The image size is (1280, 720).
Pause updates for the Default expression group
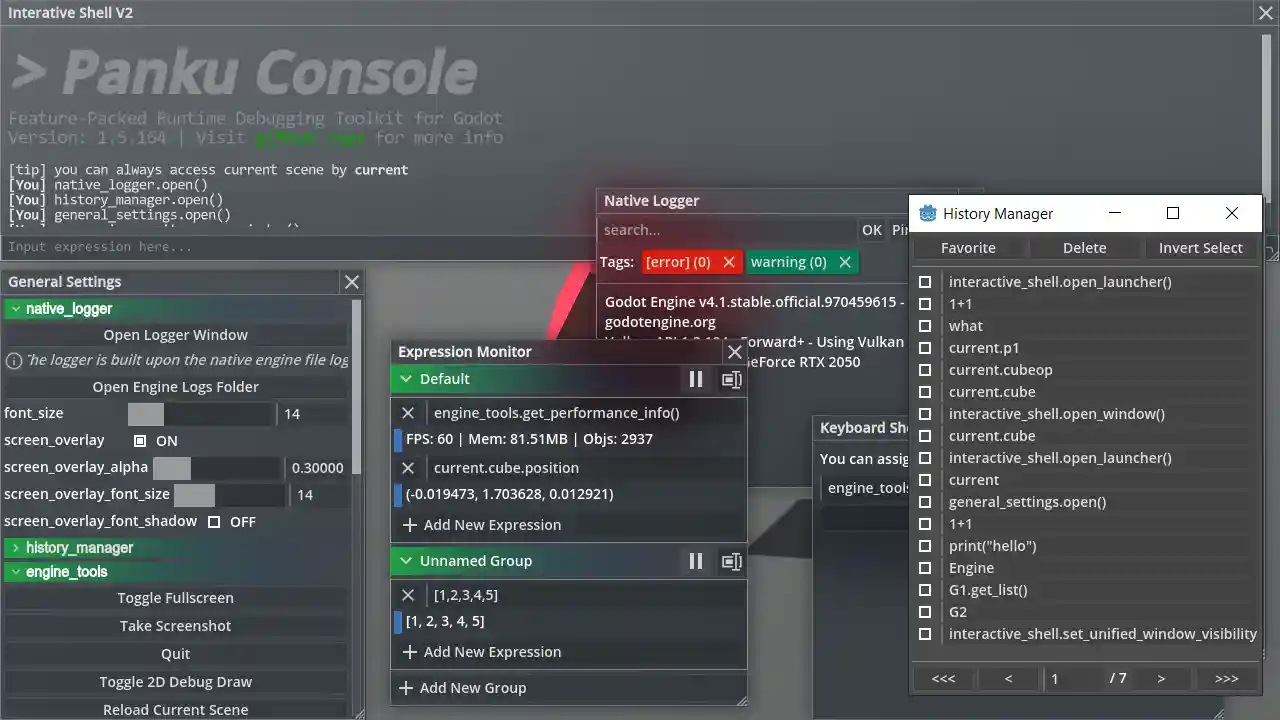coord(695,379)
